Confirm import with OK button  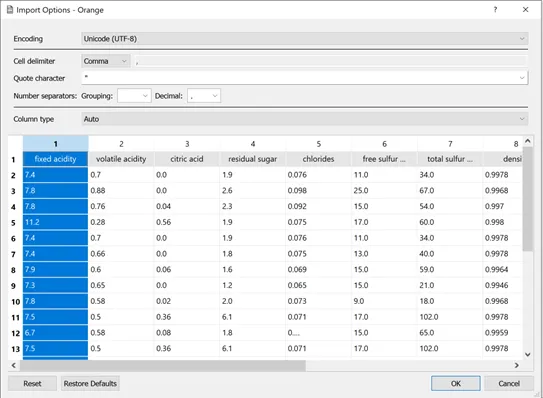pyautogui.click(x=456, y=383)
